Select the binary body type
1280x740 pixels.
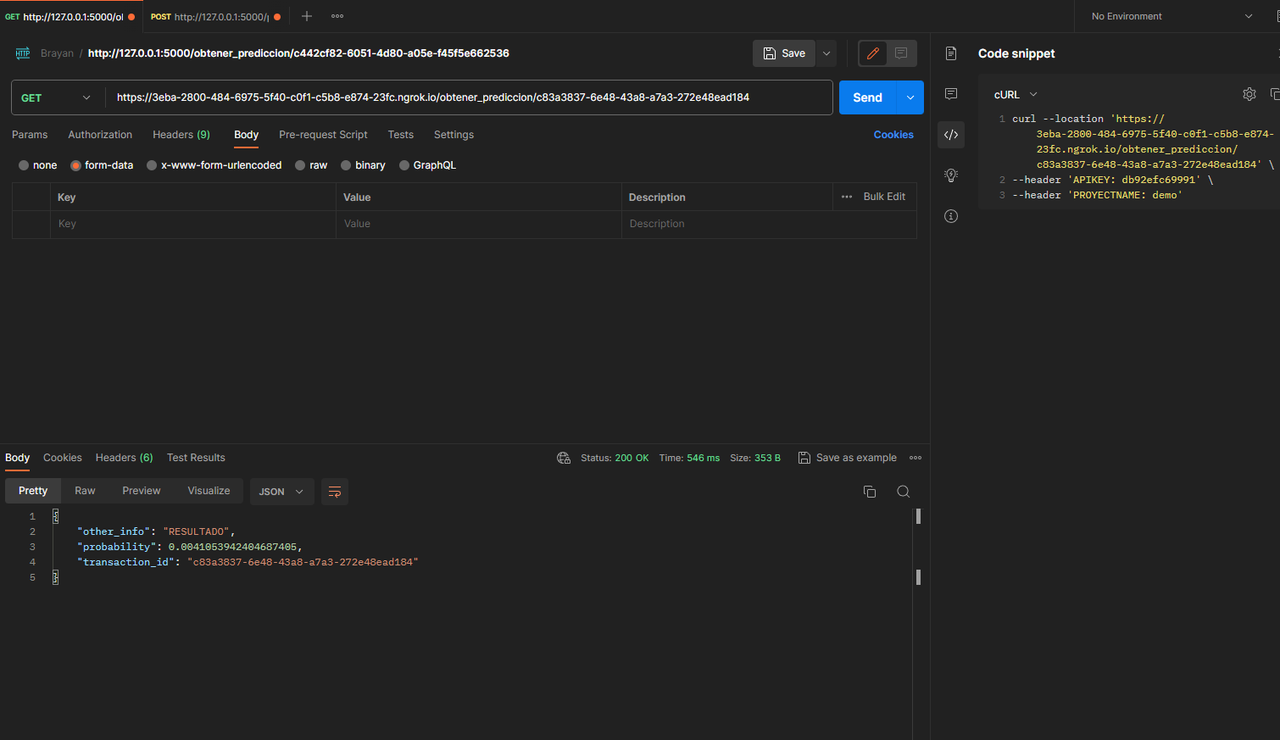click(363, 165)
